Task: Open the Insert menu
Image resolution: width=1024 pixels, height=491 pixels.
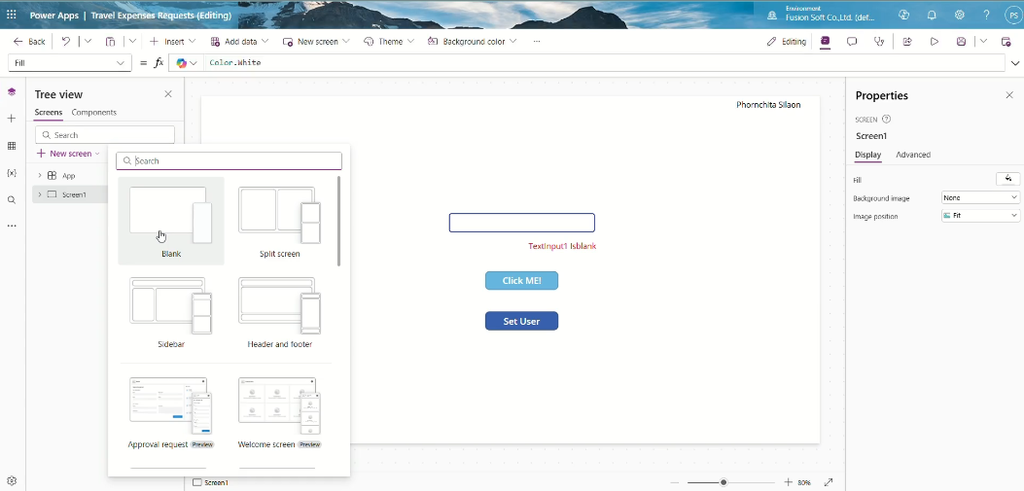Action: tap(172, 41)
